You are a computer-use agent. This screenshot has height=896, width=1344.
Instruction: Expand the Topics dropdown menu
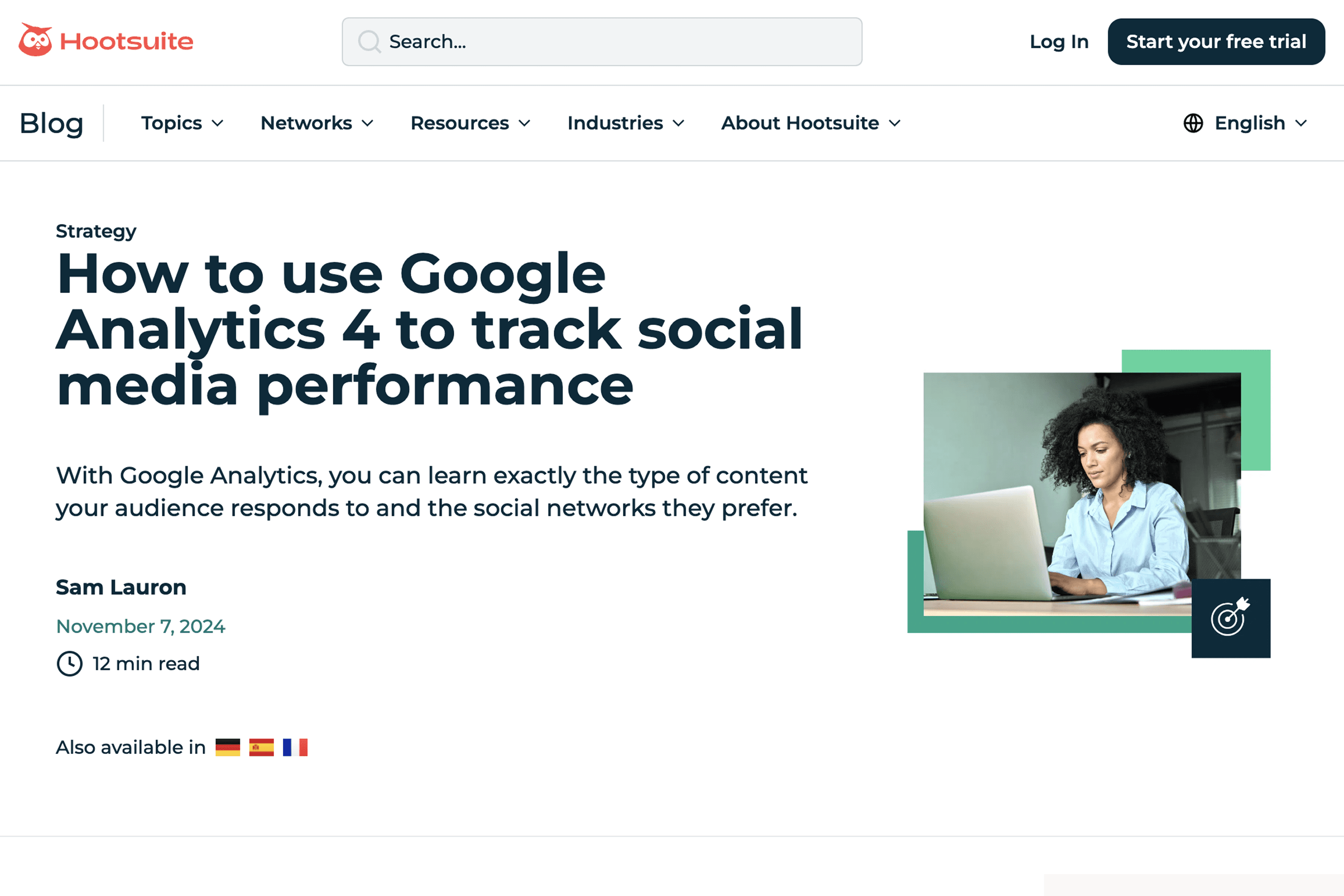pos(183,123)
